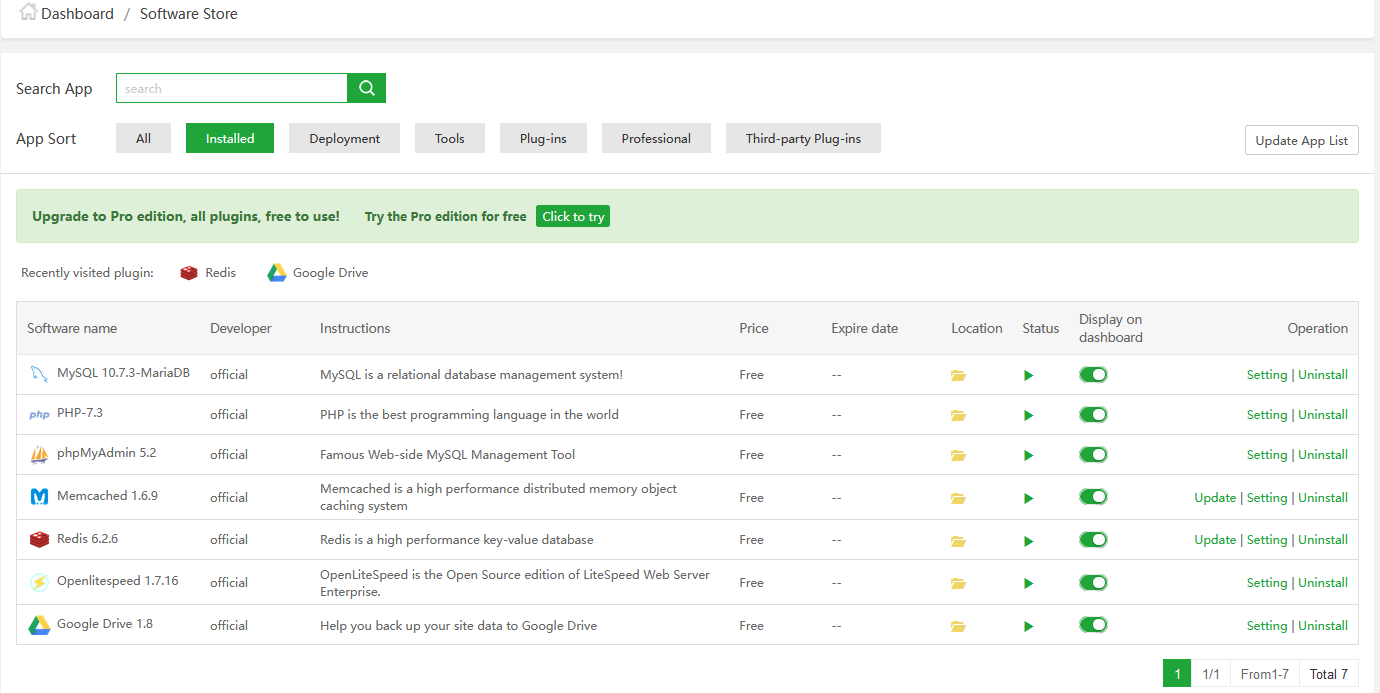The width and height of the screenshot is (1380, 693).
Task: Click the phpMyAdmin folder location icon
Action: (958, 455)
